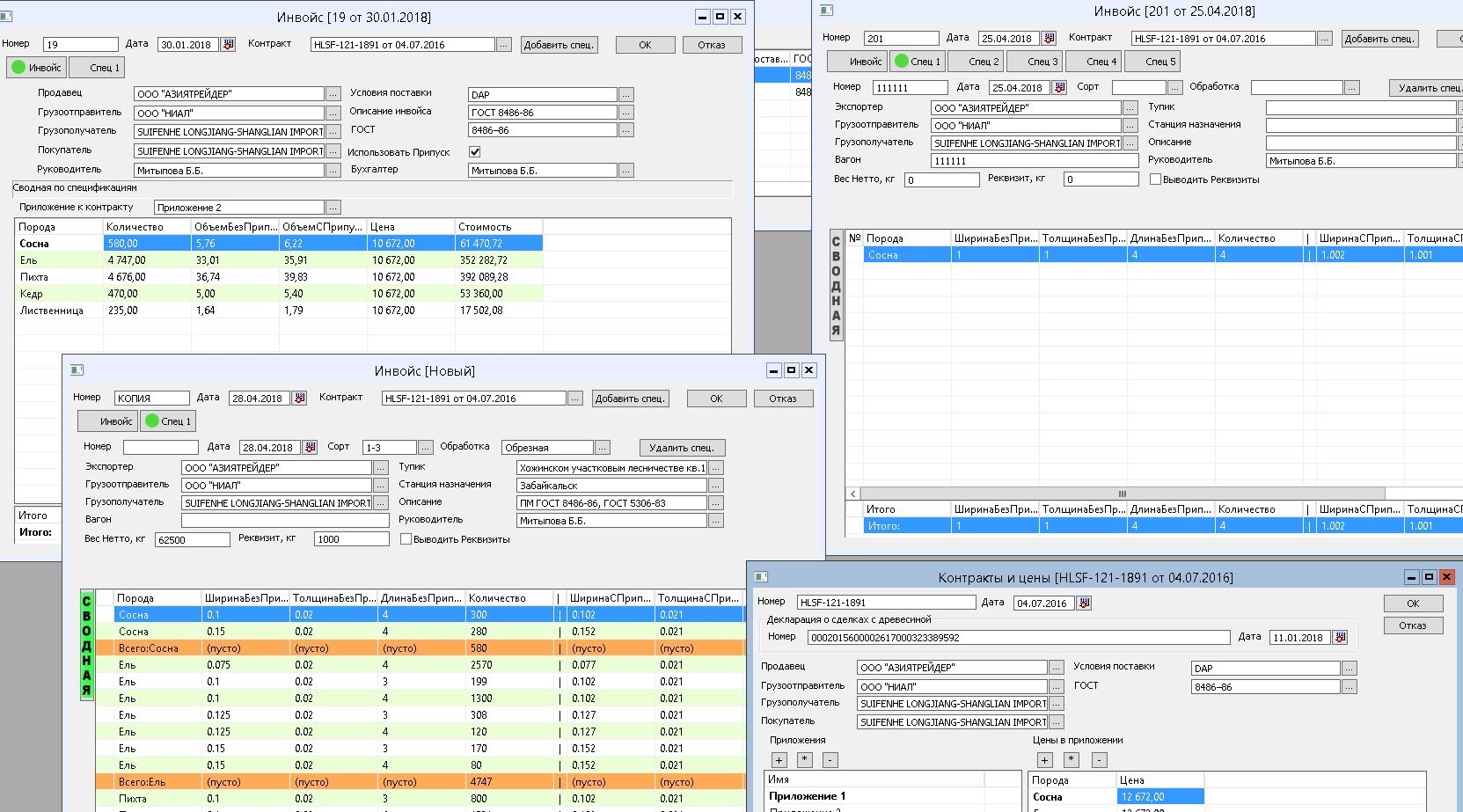Open calendar for contract date 04.07.2016

pos(1084,604)
